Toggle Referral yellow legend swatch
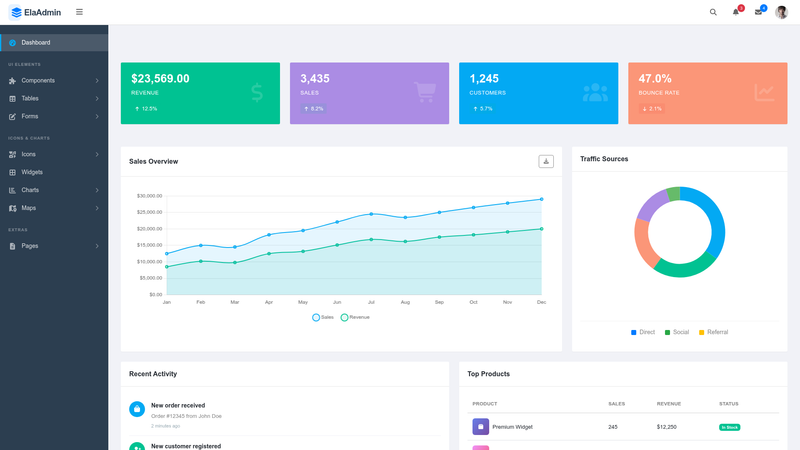800x450 pixels. click(x=702, y=333)
